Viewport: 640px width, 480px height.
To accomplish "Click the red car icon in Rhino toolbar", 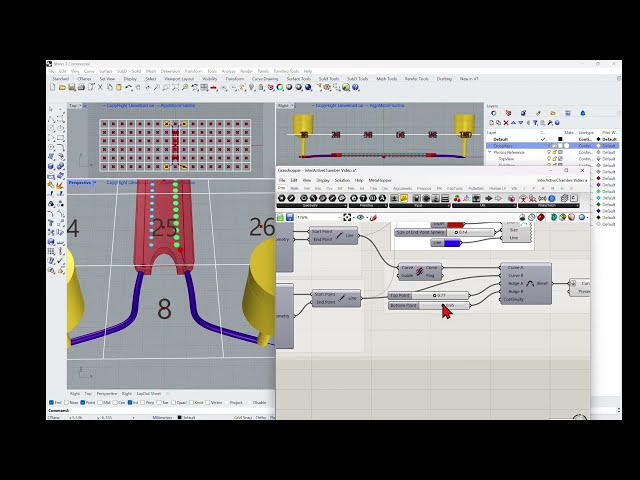I will point(214,87).
